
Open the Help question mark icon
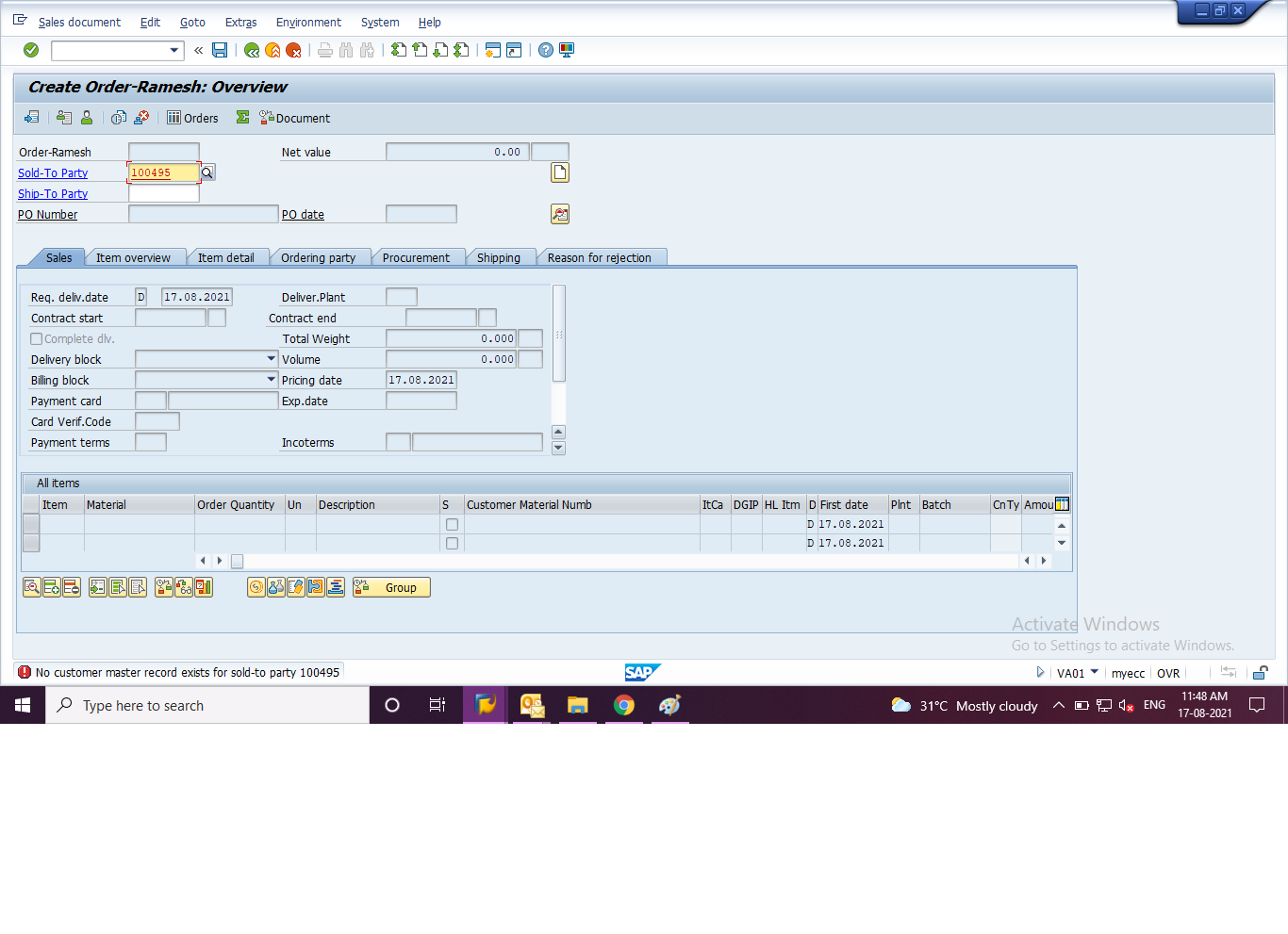(x=546, y=50)
